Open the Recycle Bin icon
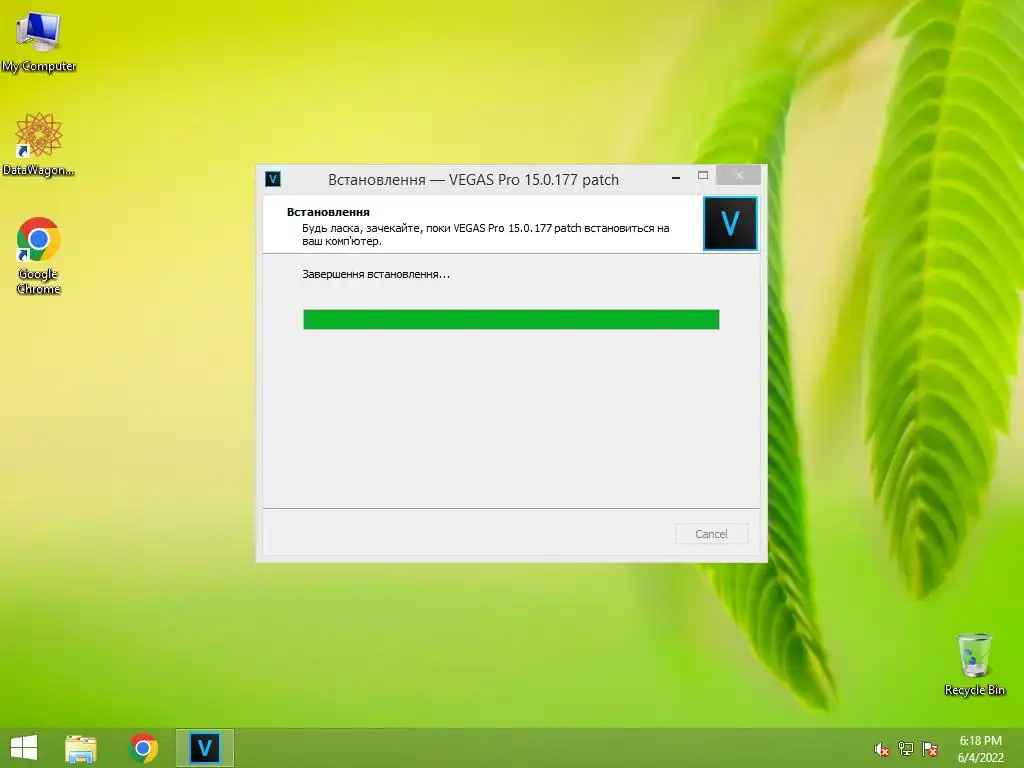 click(x=974, y=664)
